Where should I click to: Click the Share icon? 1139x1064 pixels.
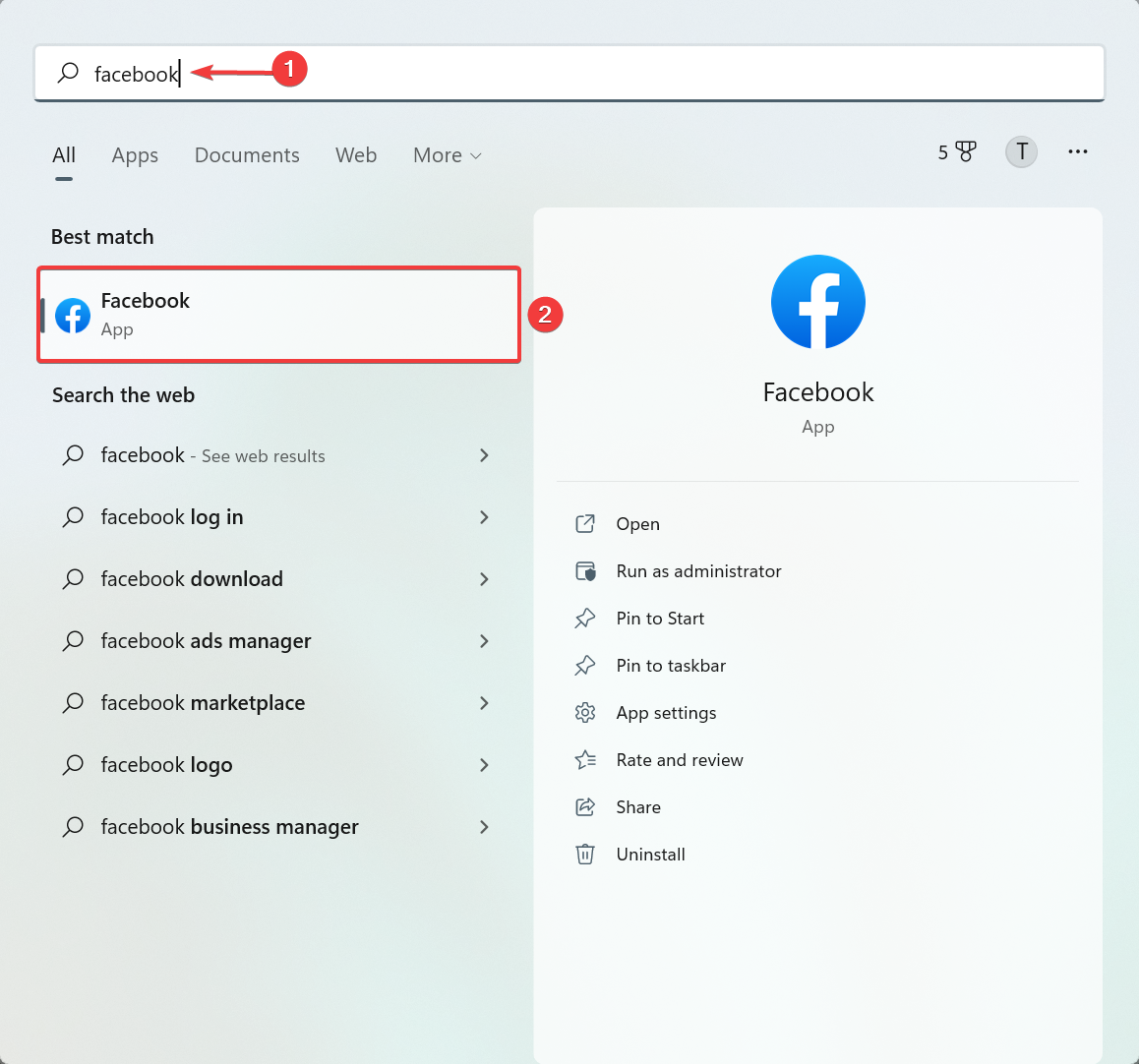click(585, 807)
